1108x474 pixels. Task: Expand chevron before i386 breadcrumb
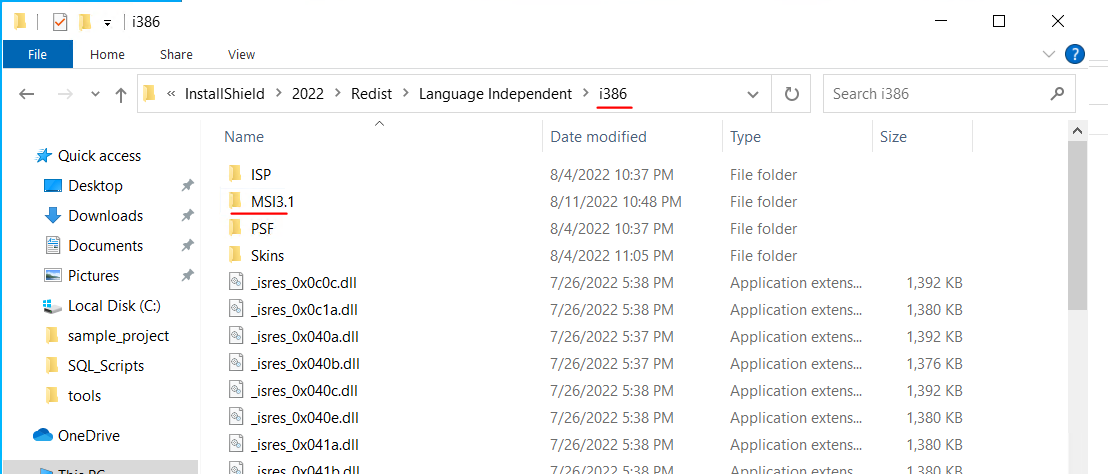pyautogui.click(x=585, y=94)
